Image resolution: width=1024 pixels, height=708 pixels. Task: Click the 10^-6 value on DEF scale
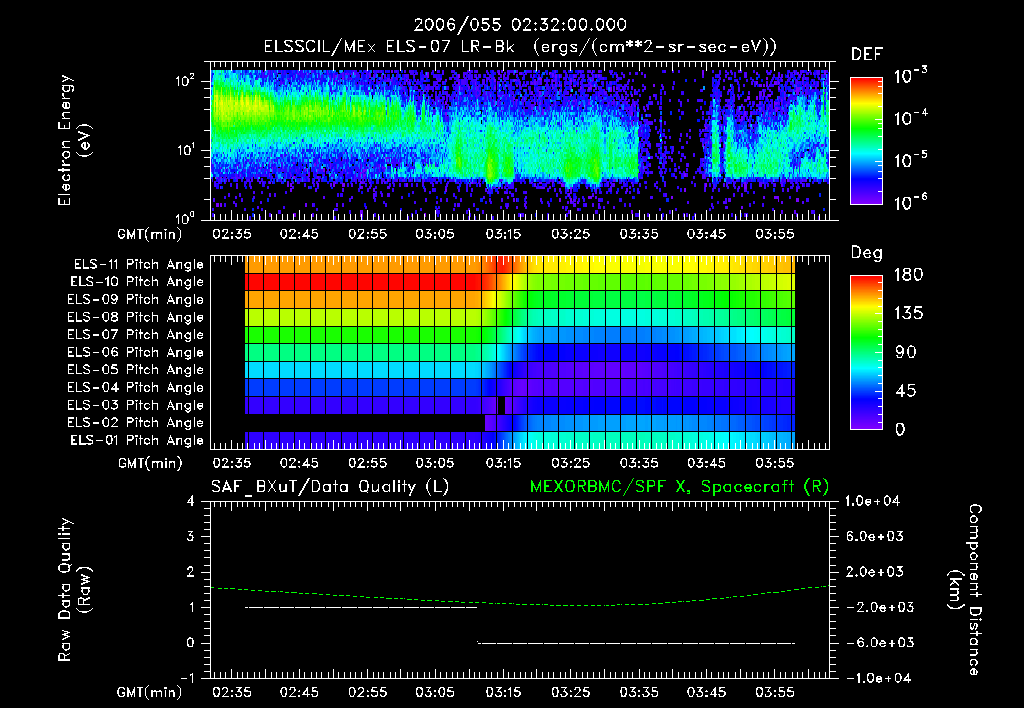910,202
